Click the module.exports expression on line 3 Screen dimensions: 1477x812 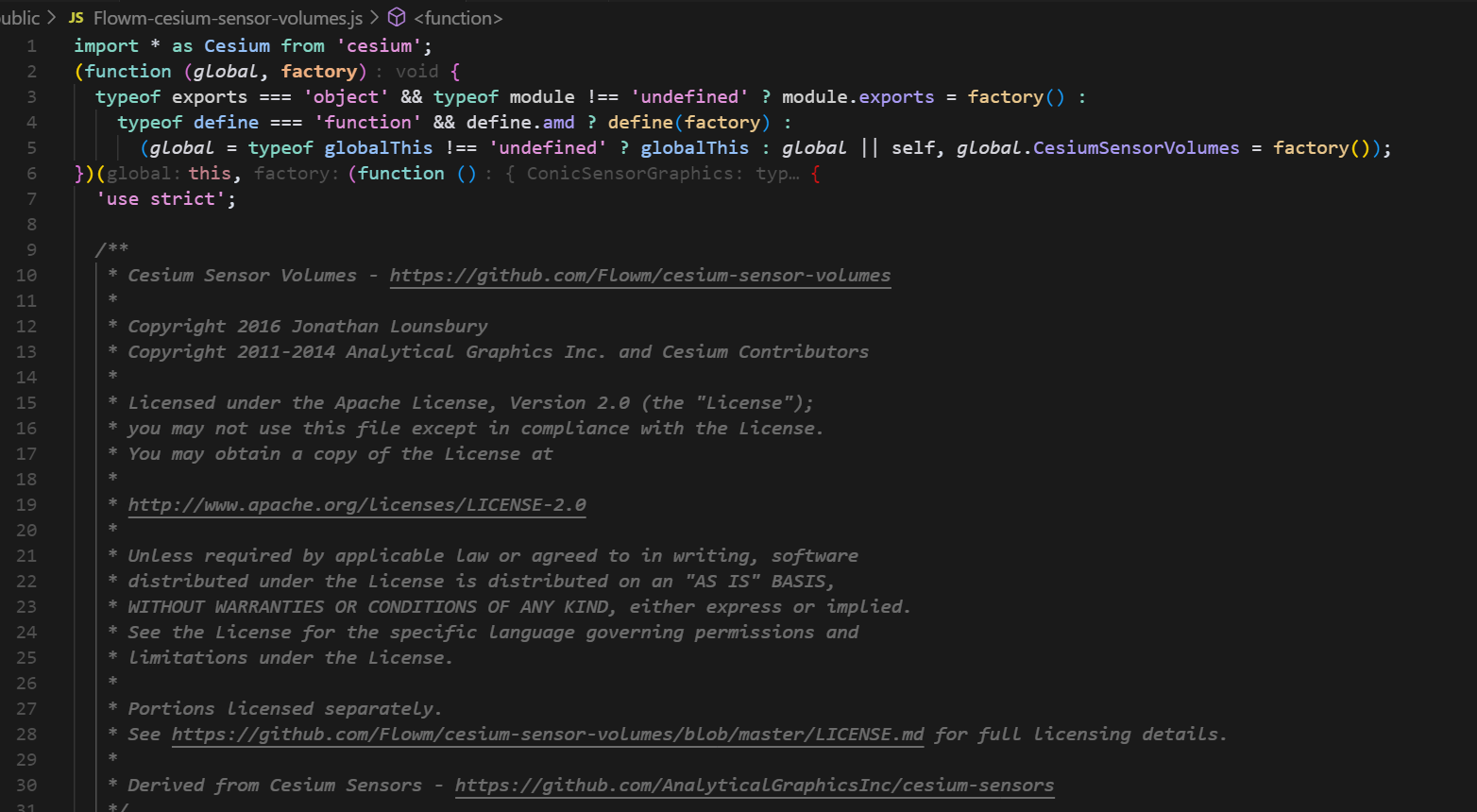(857, 96)
